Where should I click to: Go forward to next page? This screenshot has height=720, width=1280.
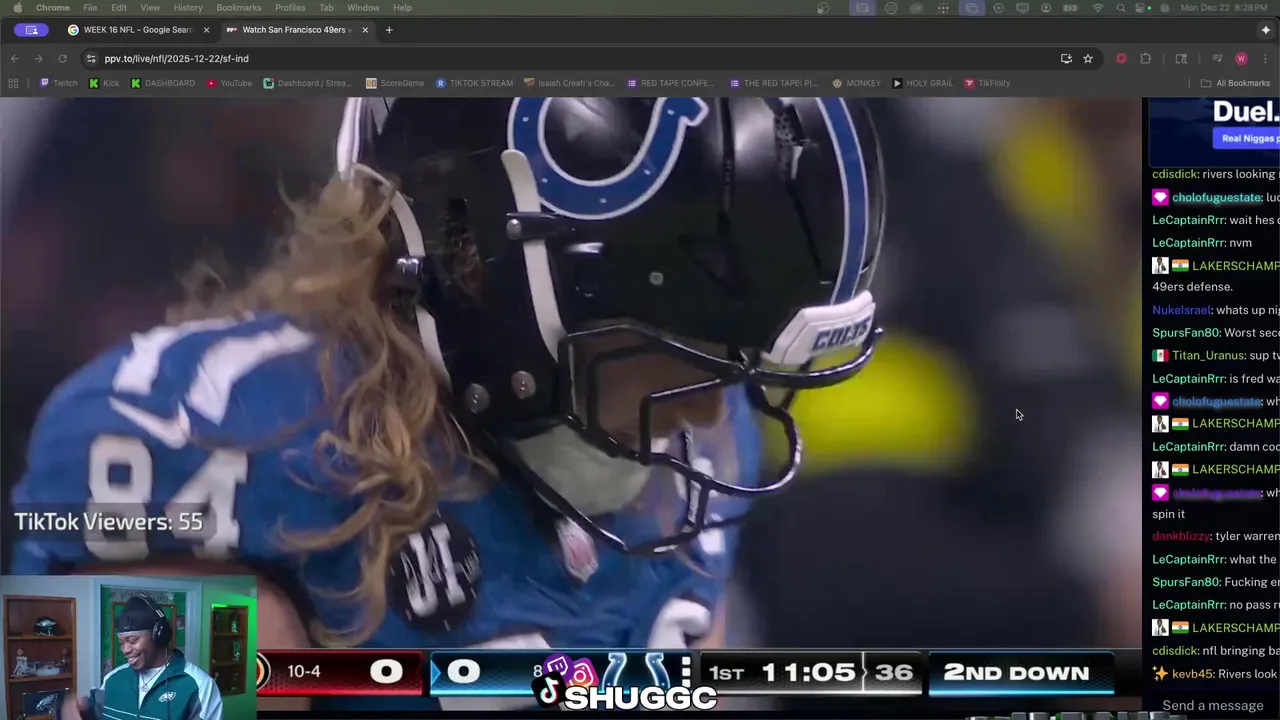coord(39,58)
